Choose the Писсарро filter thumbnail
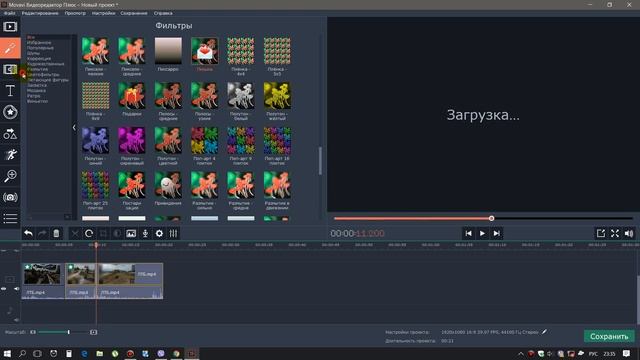Viewport: 640px width, 360px height. point(168,51)
